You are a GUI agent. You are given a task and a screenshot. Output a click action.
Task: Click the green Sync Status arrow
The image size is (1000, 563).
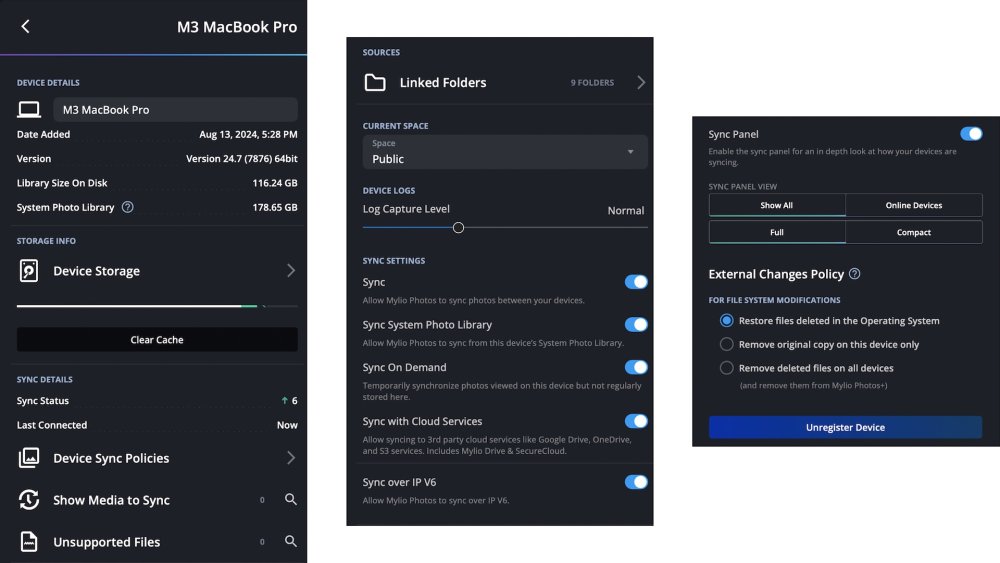coord(284,400)
